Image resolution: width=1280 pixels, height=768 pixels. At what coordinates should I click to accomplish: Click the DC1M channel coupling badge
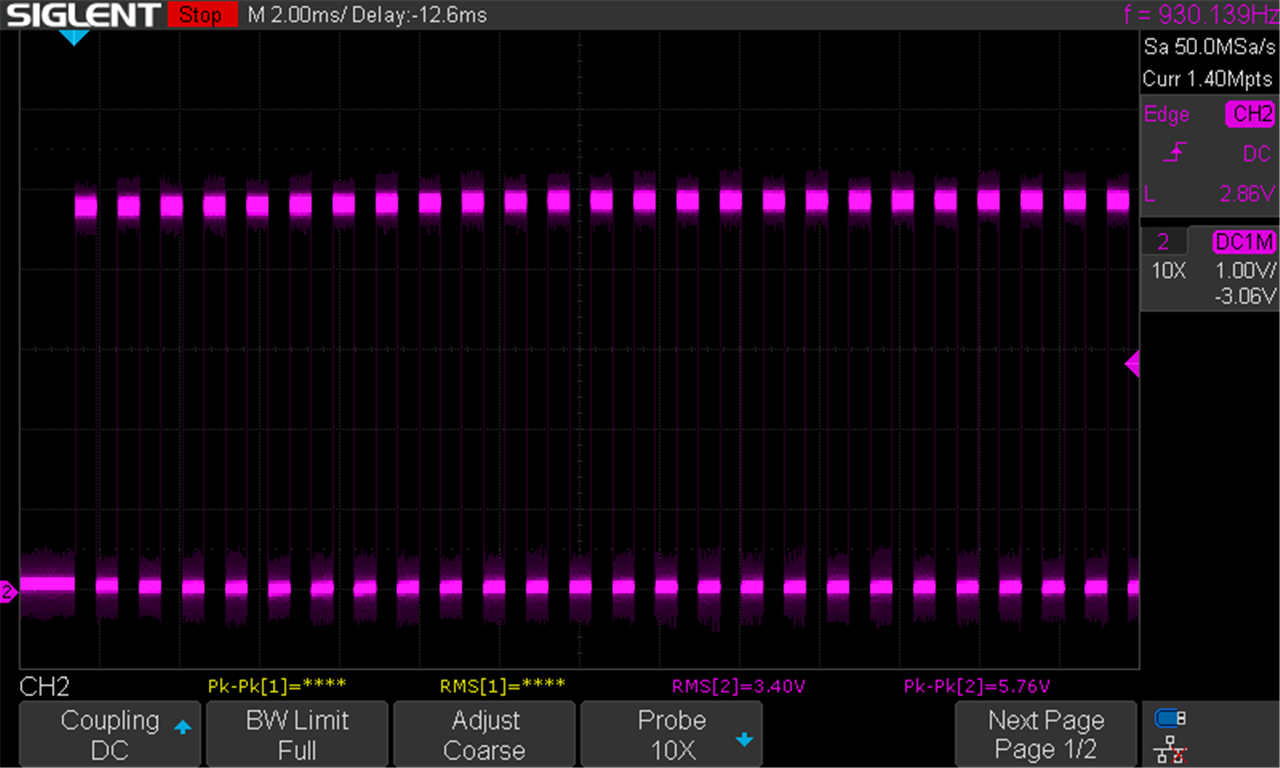click(x=1244, y=242)
